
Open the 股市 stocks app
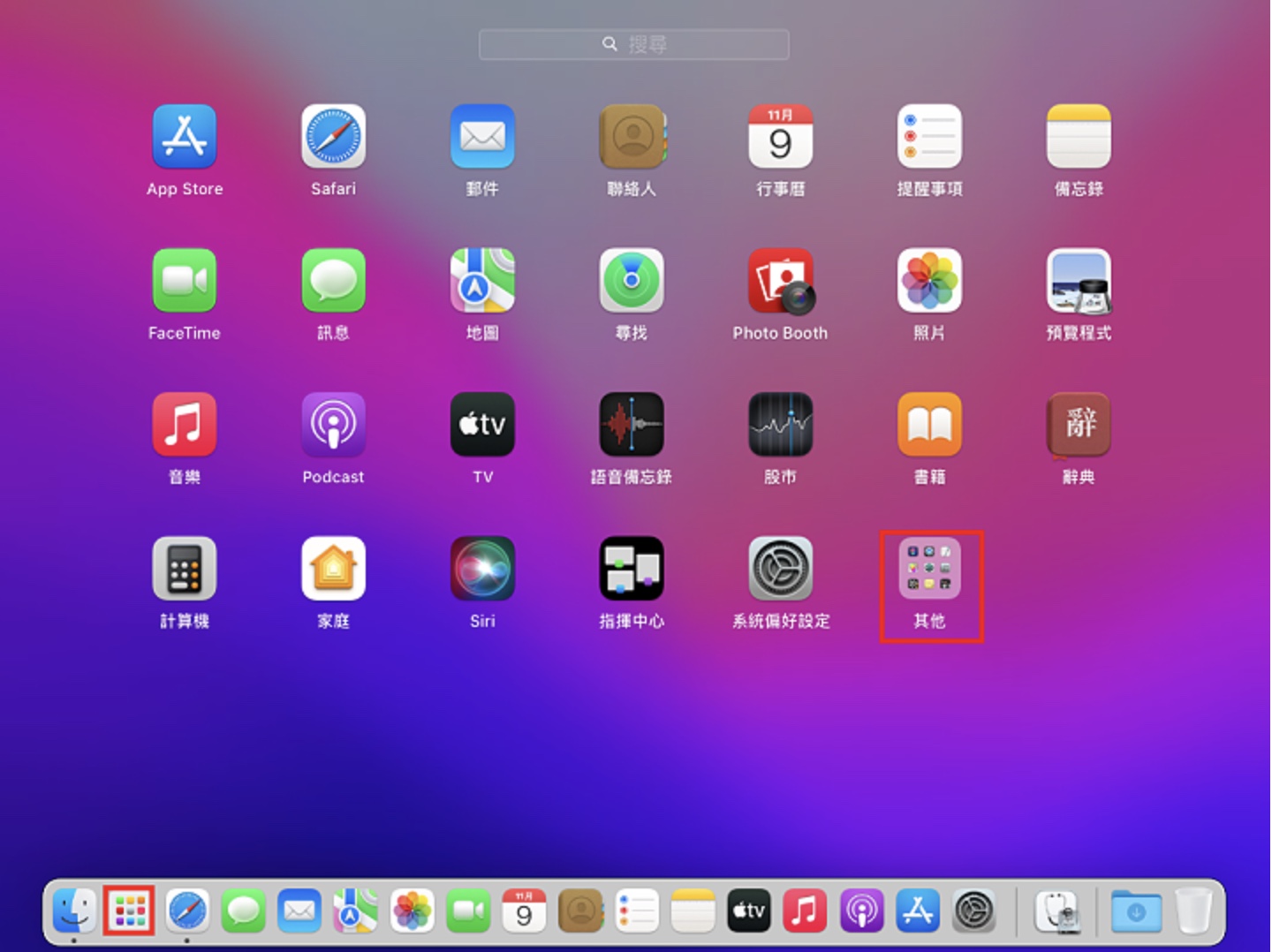tap(780, 425)
